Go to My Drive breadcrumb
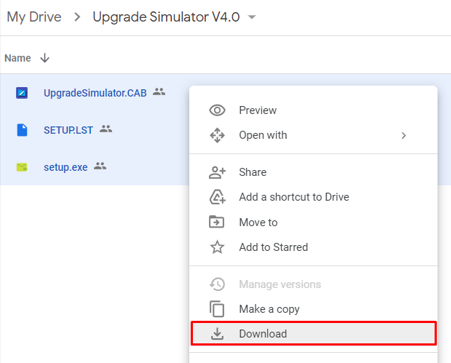 (34, 17)
